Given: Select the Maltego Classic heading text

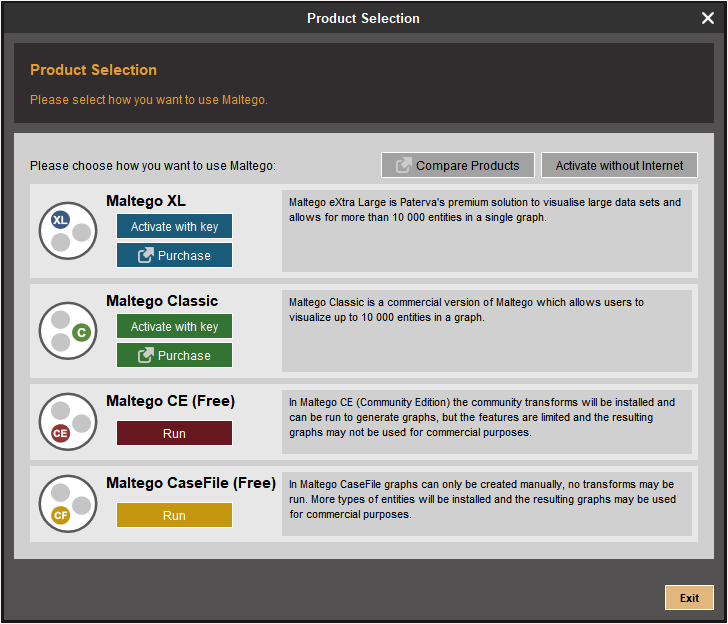Looking at the screenshot, I should tap(162, 301).
